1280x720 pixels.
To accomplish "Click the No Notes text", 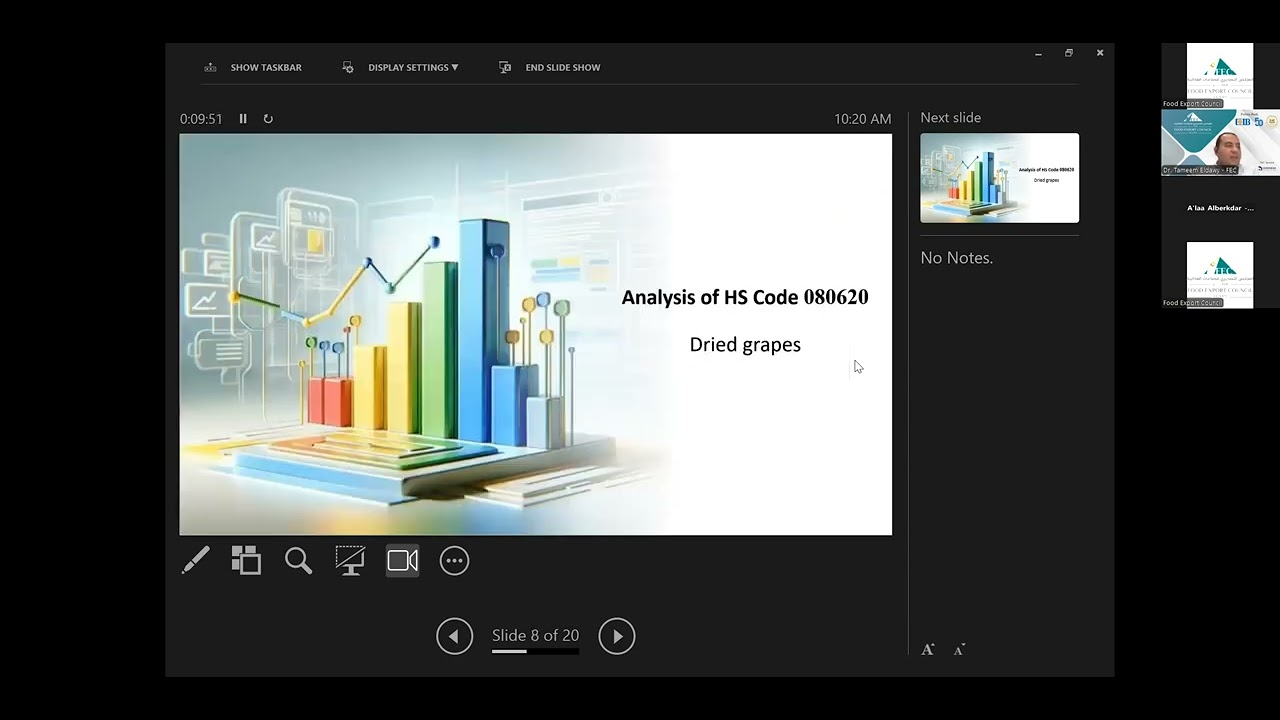I will [x=956, y=257].
